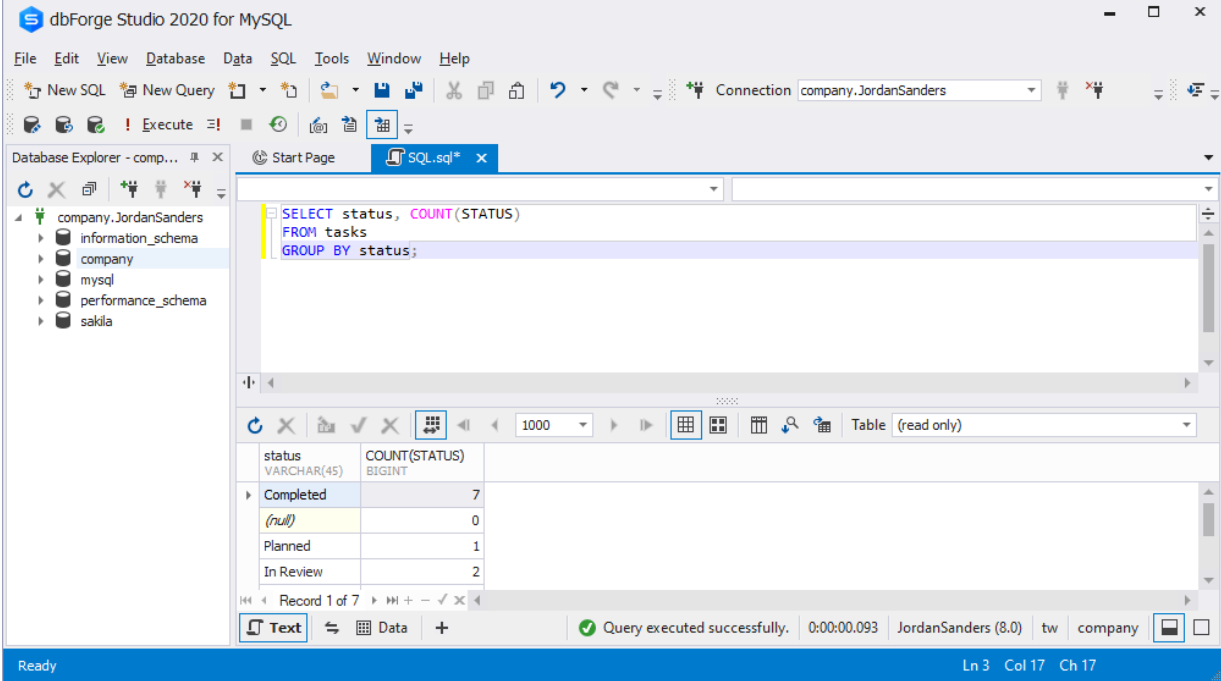
Task: Toggle the Data view button
Action: (381, 628)
